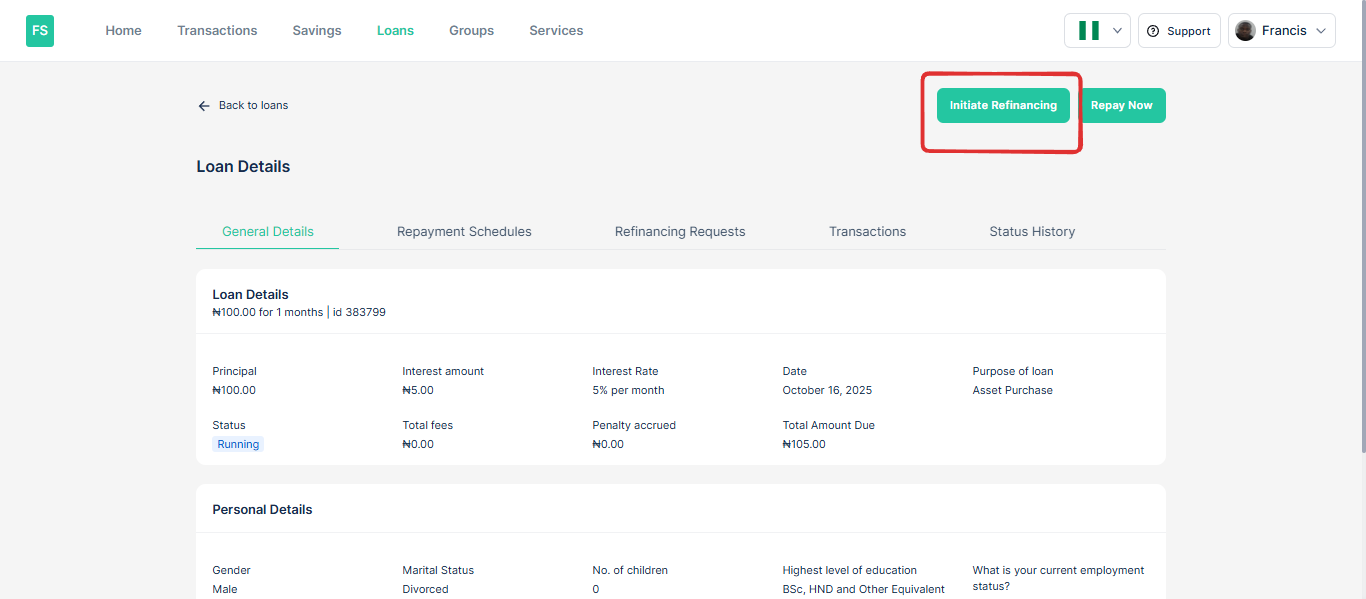Click the Support question mark icon
Image resolution: width=1366 pixels, height=599 pixels.
1153,31
